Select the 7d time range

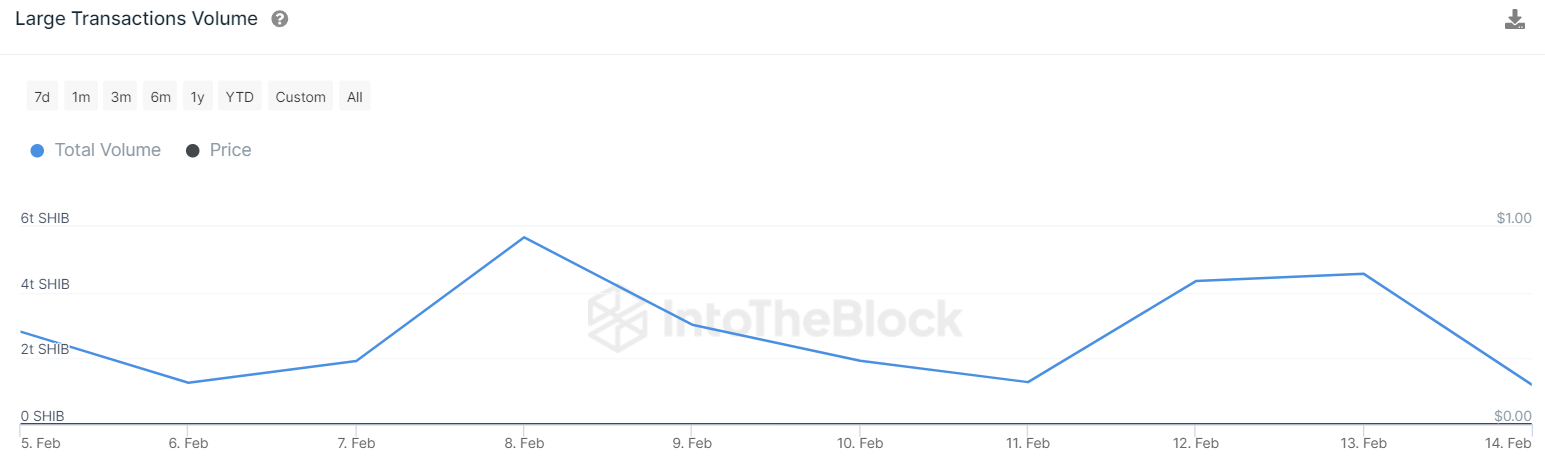(x=42, y=97)
